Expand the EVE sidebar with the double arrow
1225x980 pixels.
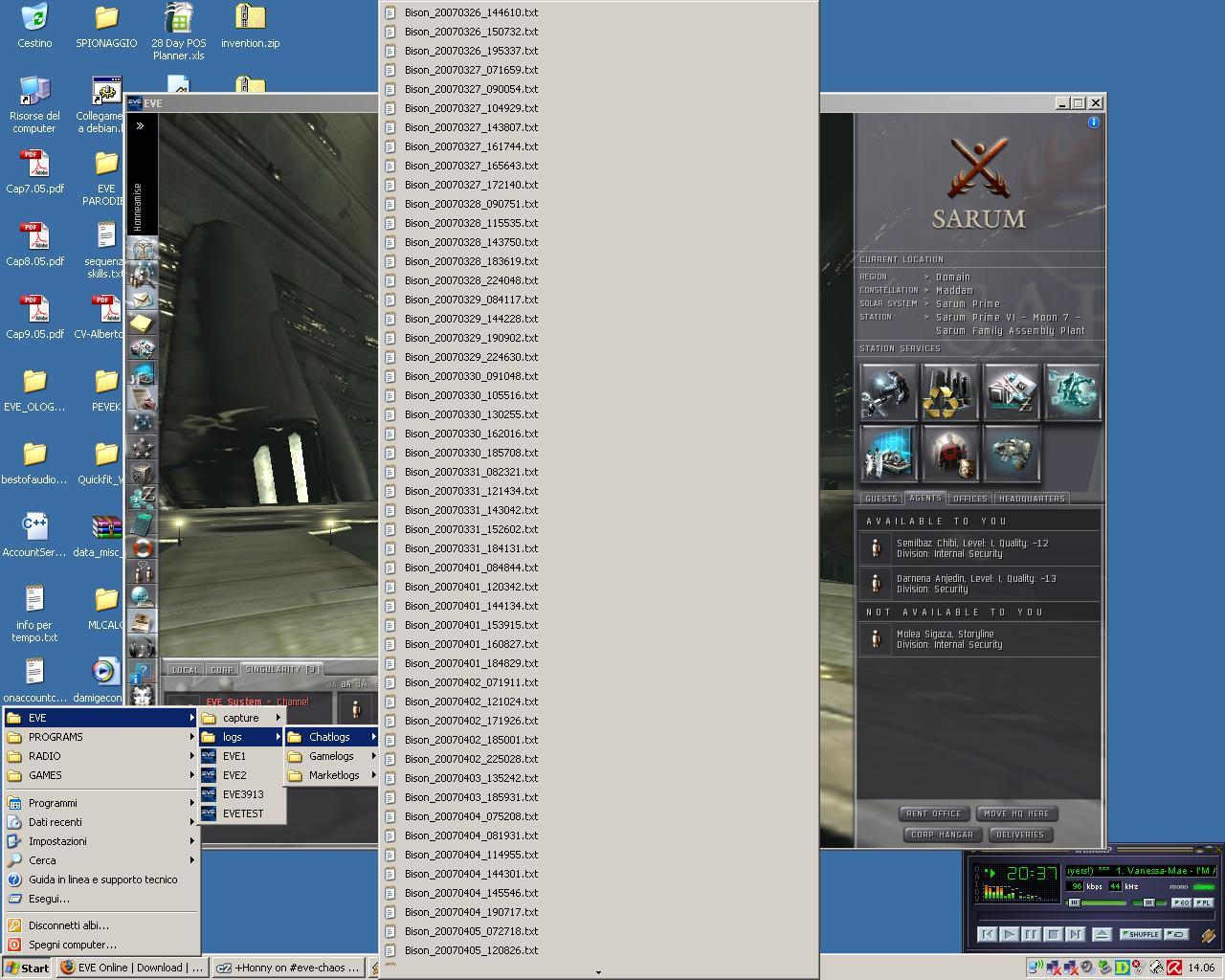point(141,125)
